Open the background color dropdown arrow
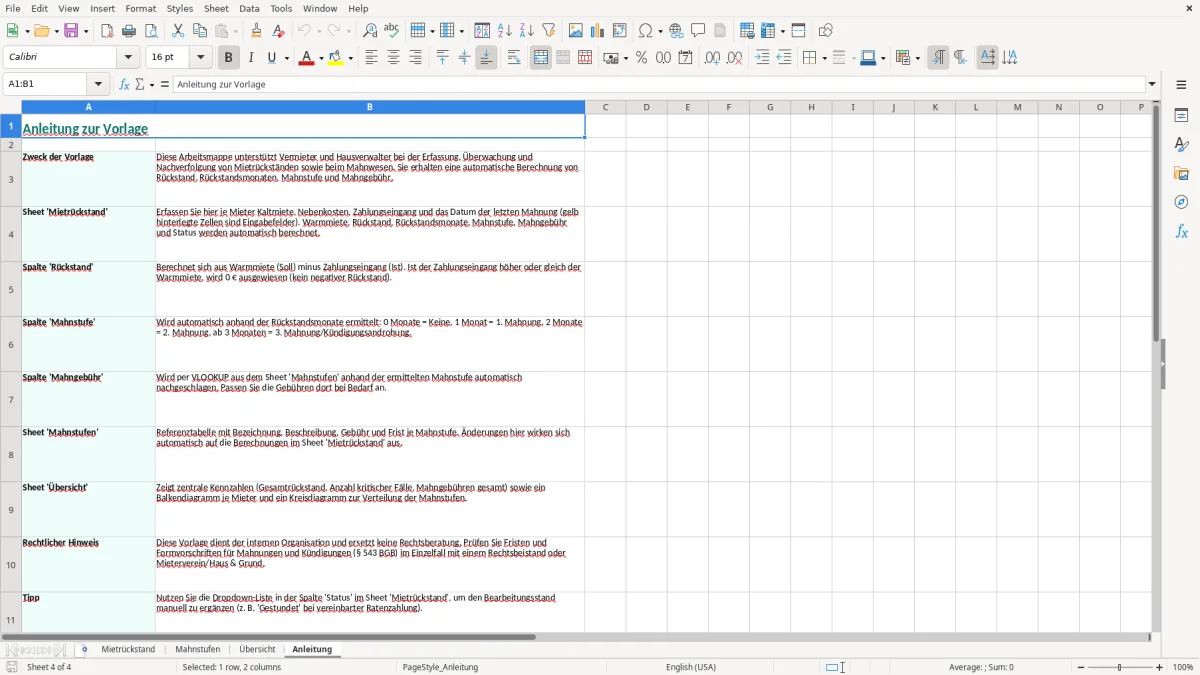This screenshot has height=675, width=1200. (351, 58)
